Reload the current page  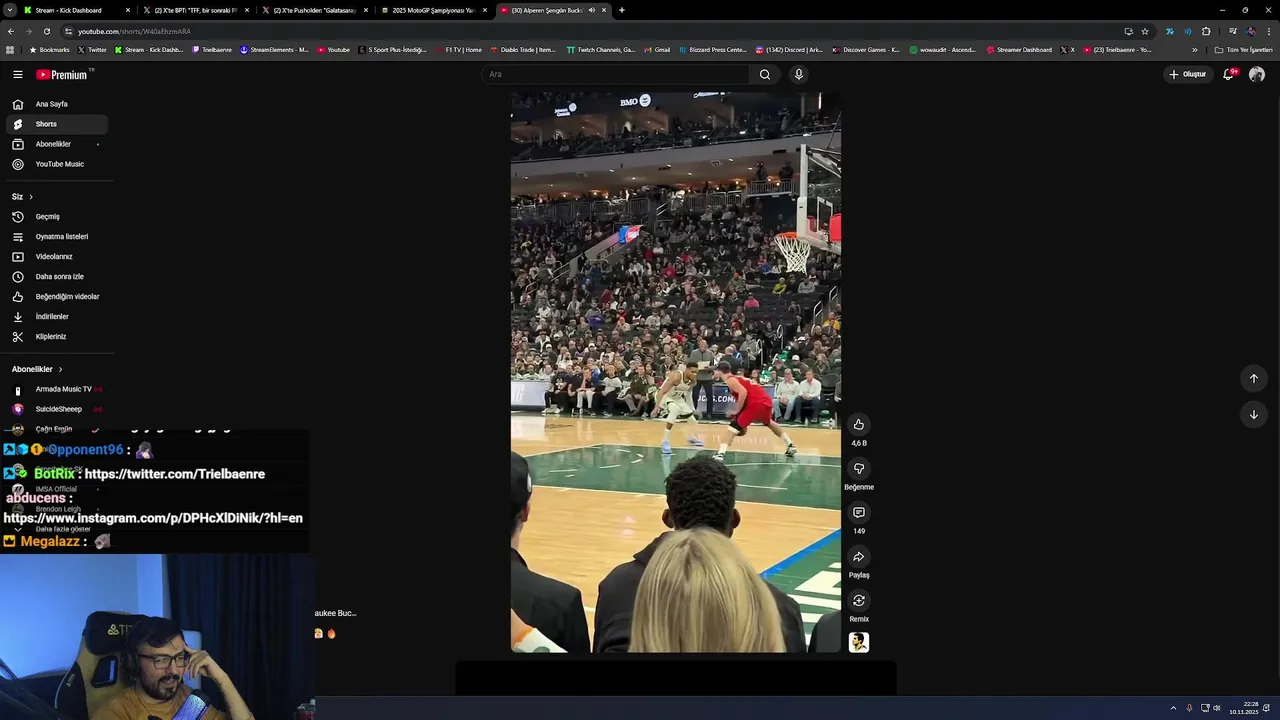click(46, 31)
